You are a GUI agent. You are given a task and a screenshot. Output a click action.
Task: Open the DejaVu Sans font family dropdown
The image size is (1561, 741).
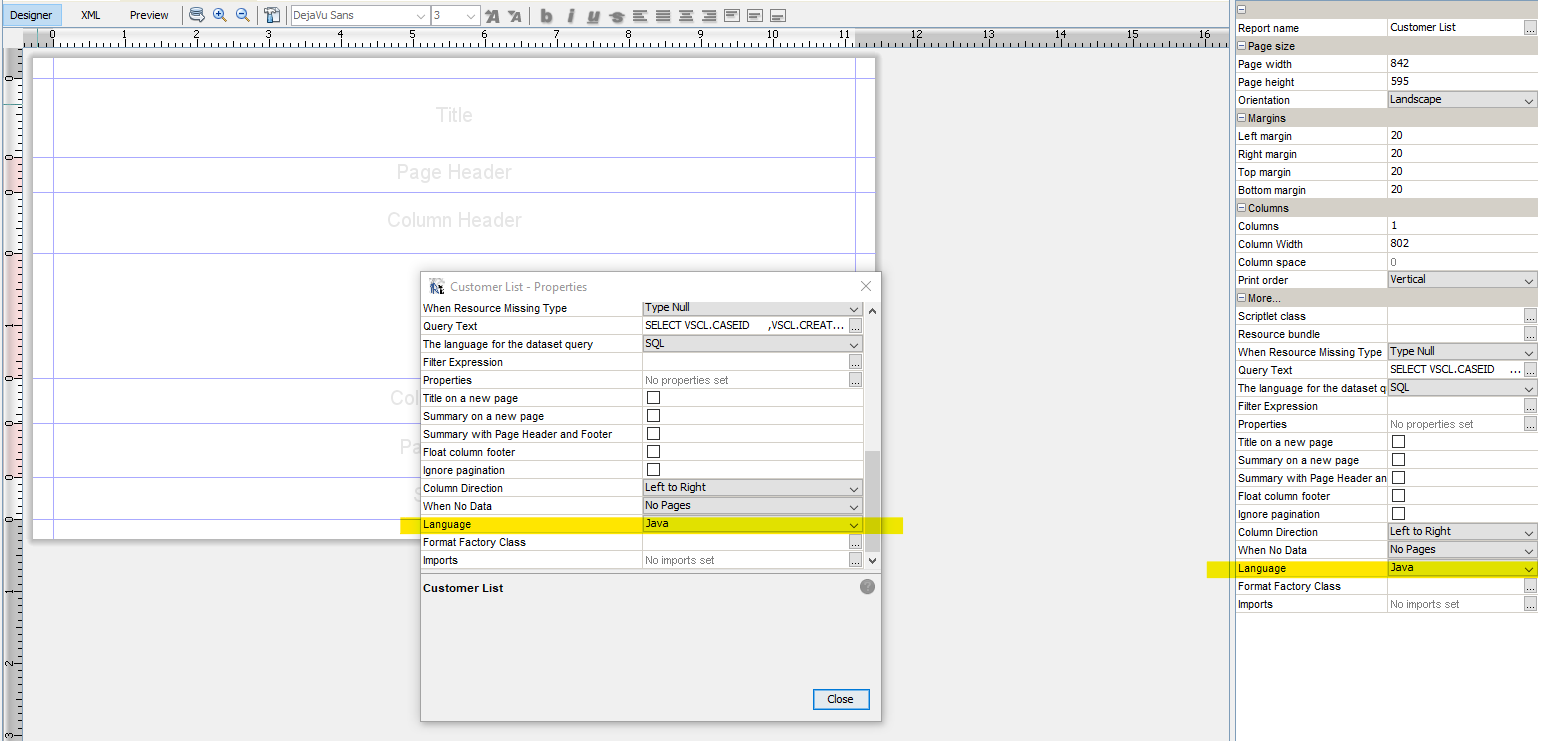coord(359,16)
